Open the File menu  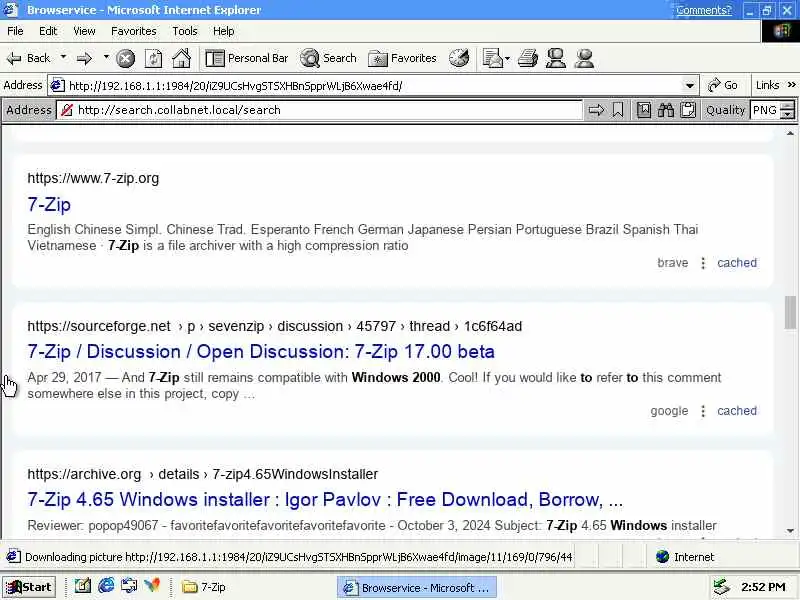coord(15,31)
